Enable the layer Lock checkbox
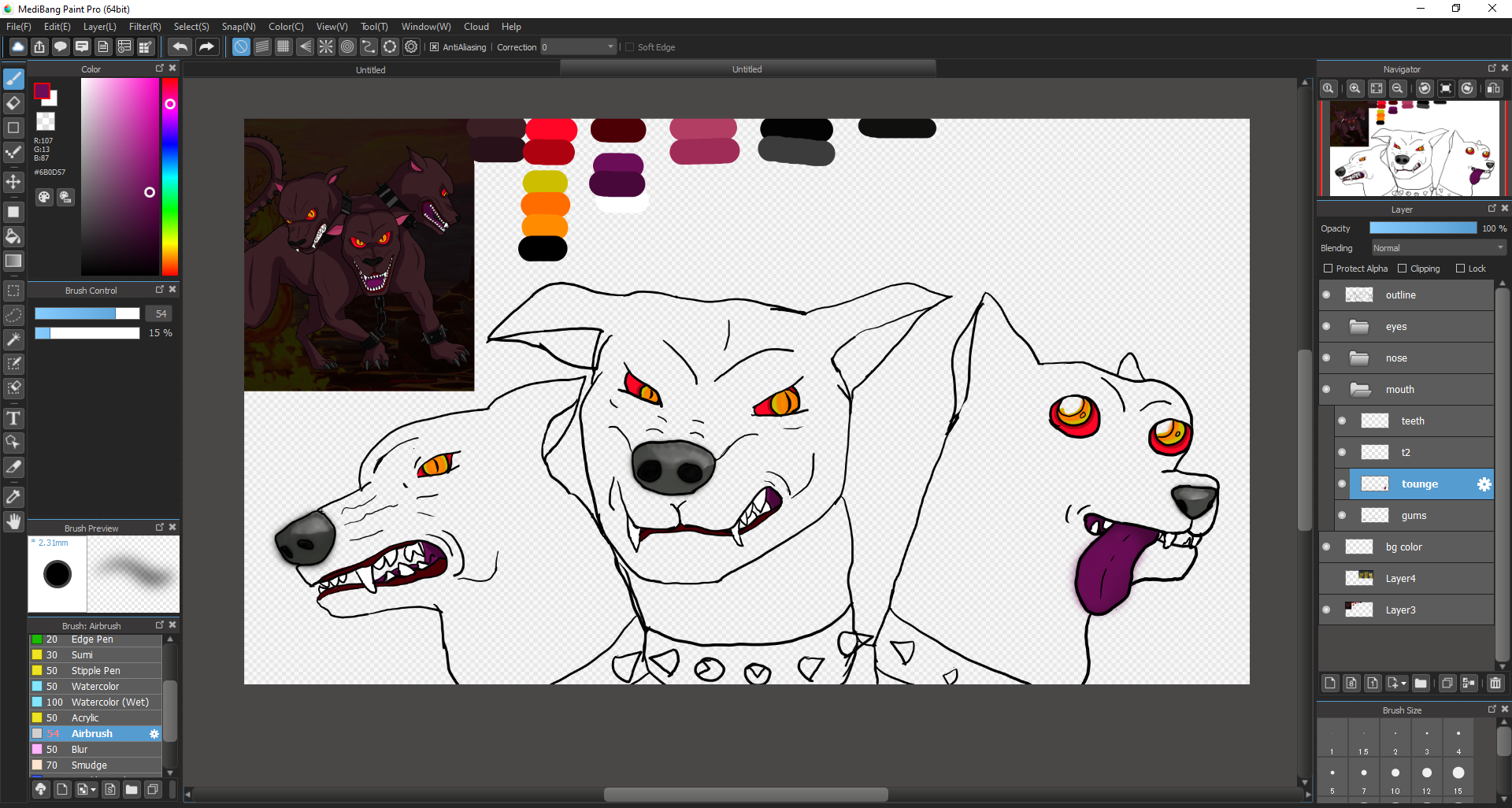This screenshot has width=1512, height=808. coord(1460,269)
